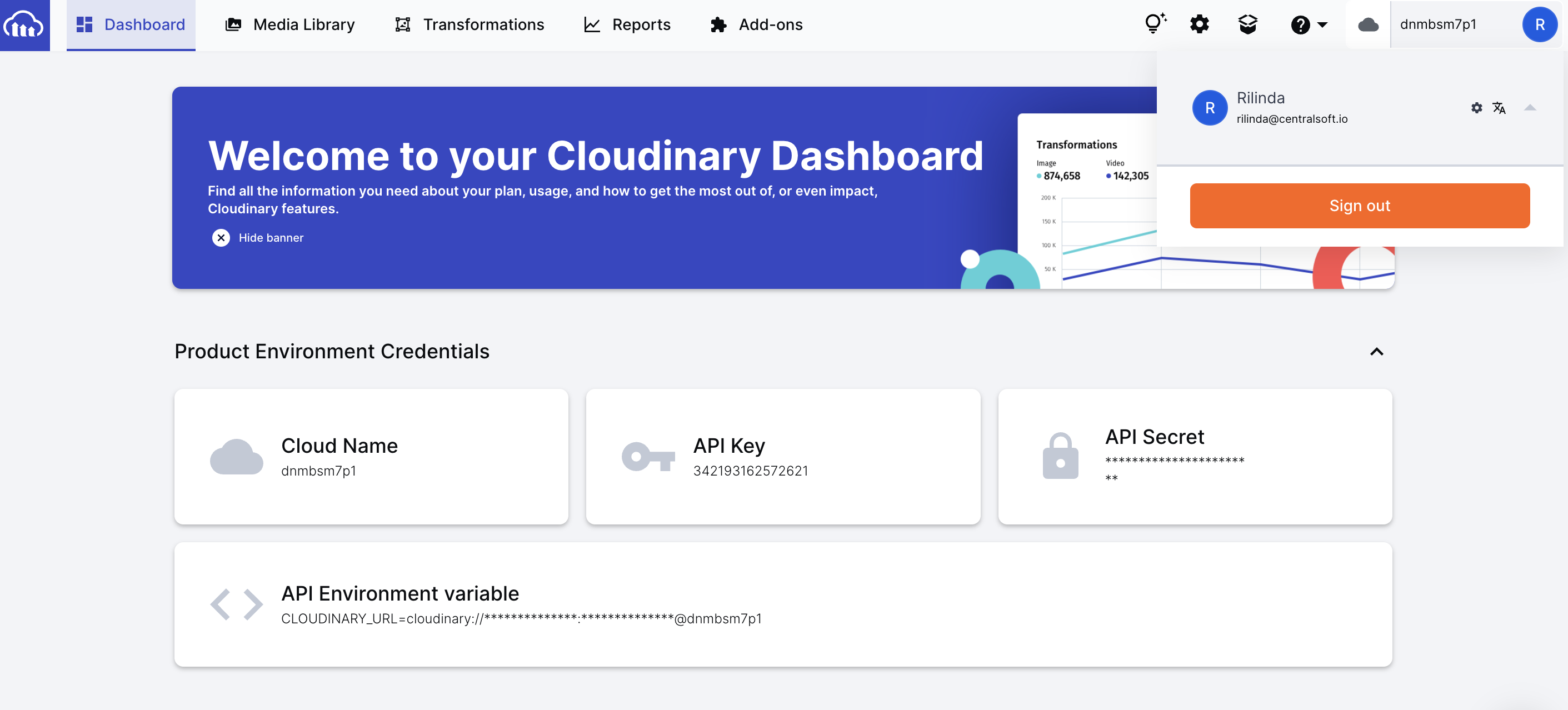Viewport: 1568px width, 710px height.
Task: Click Rilinda's avatar in the user panel
Action: tap(1210, 108)
